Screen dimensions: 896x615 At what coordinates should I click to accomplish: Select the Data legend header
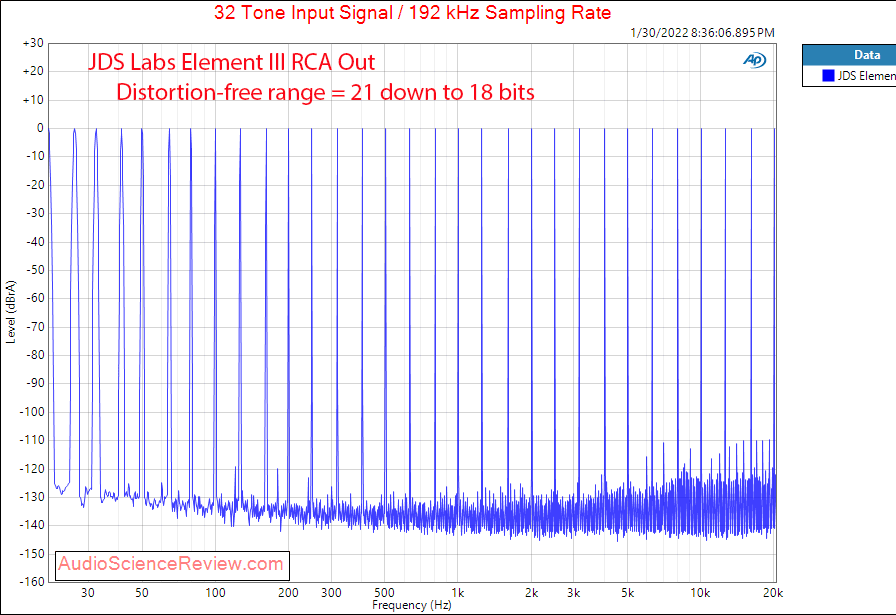(850, 55)
